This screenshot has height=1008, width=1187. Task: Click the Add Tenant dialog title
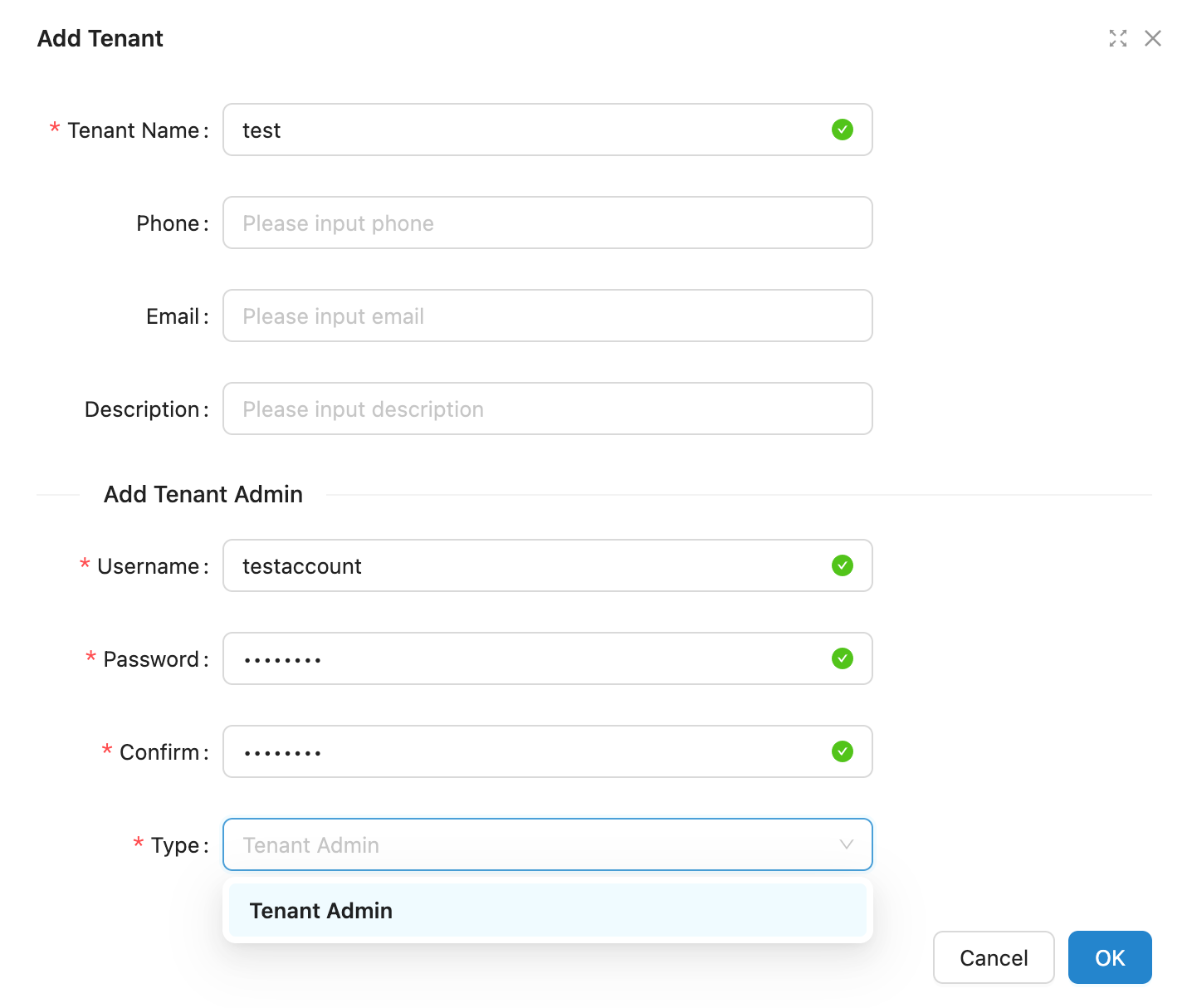click(100, 38)
